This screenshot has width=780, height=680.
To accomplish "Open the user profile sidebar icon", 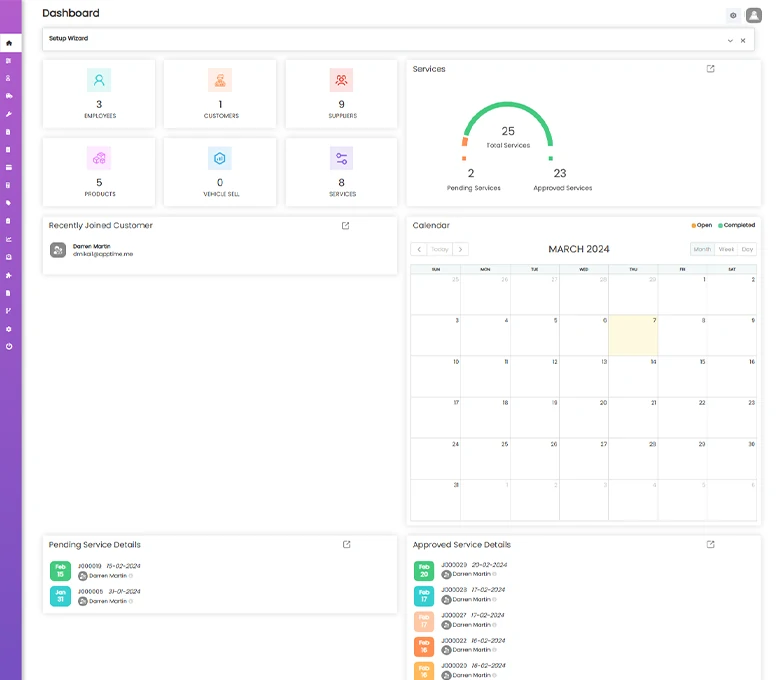I will 8,79.
